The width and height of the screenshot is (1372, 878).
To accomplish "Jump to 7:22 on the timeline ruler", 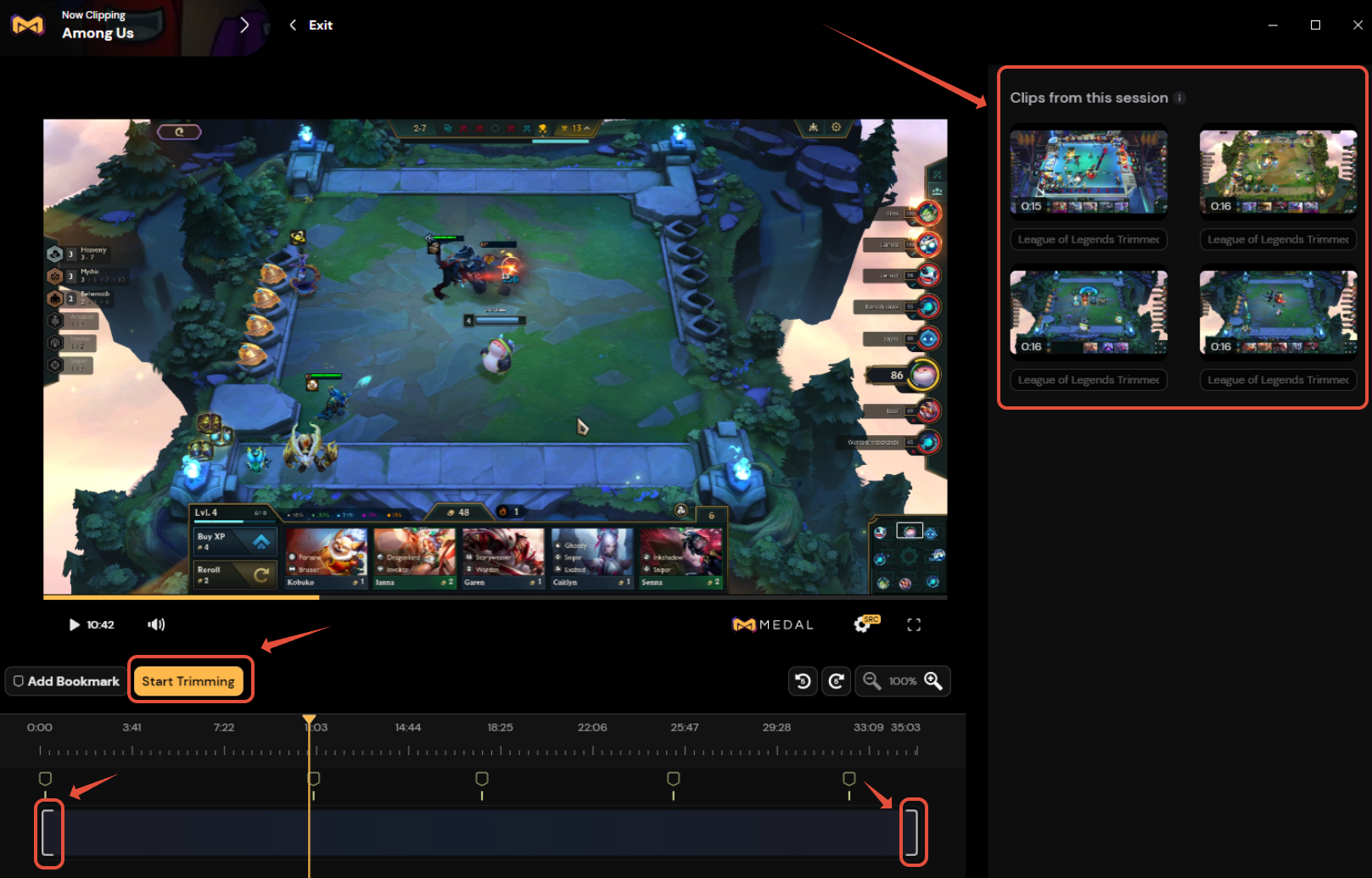I will tap(224, 728).
